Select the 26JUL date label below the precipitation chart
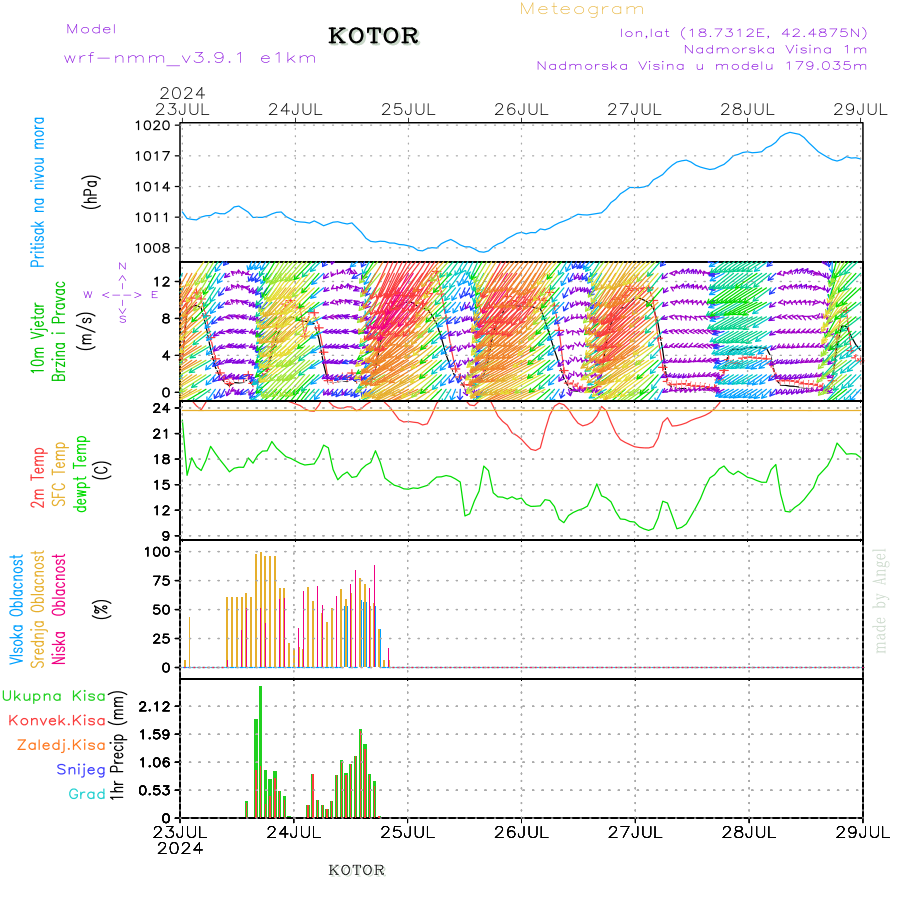This screenshot has height=900, width=900. (x=521, y=832)
